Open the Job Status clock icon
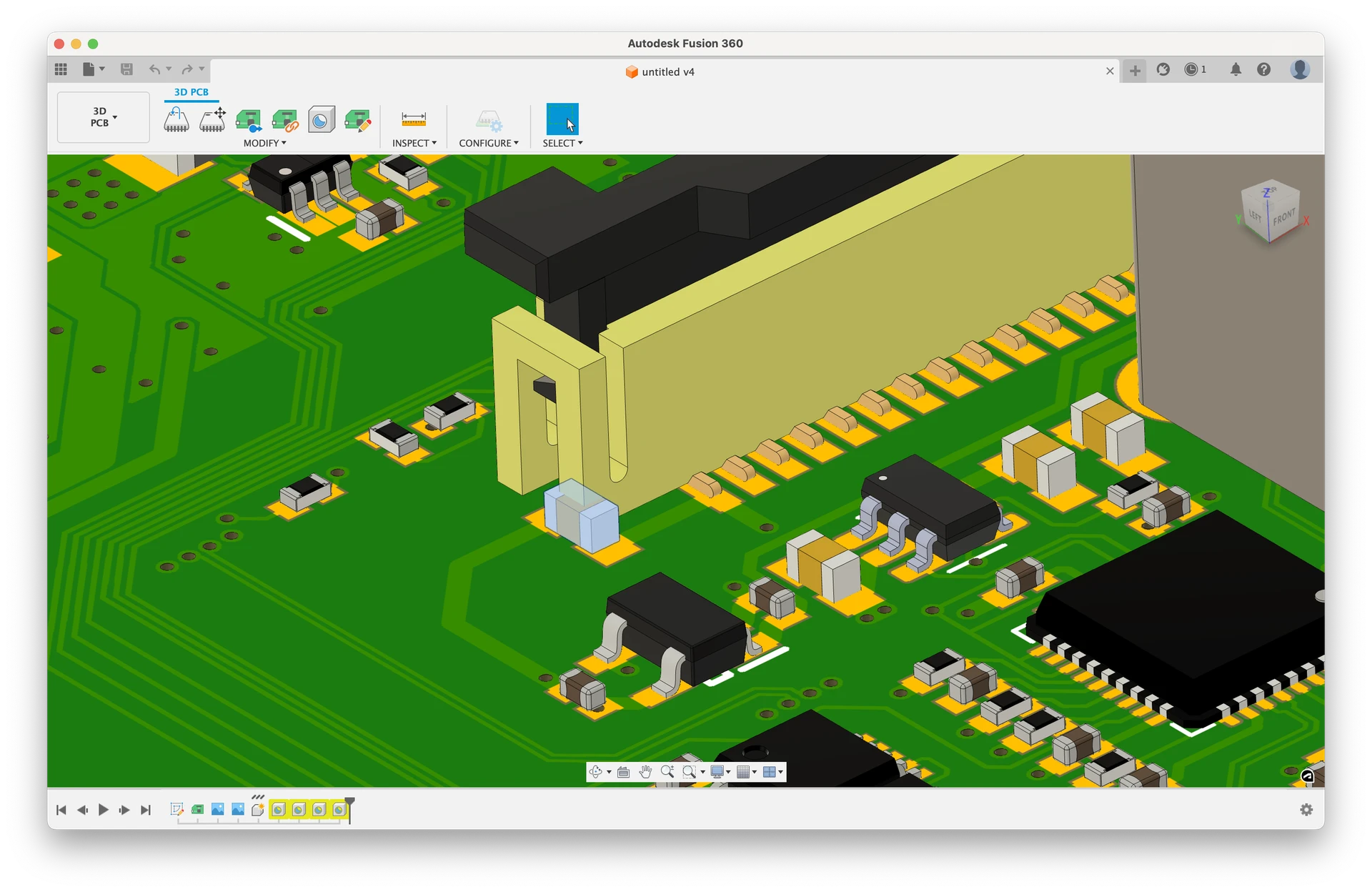The width and height of the screenshot is (1372, 892). point(1191,69)
